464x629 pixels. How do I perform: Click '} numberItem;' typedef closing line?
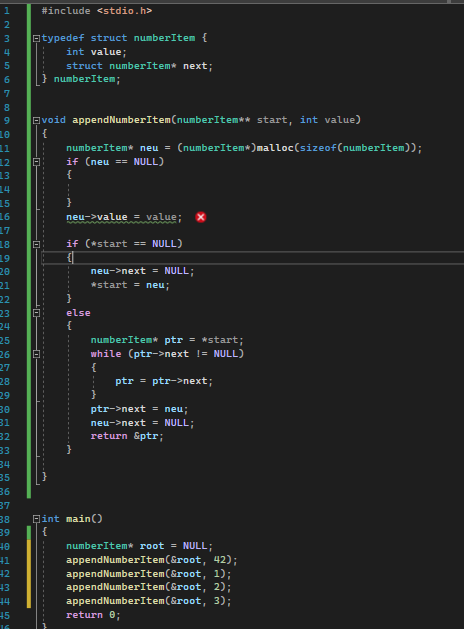[81, 79]
